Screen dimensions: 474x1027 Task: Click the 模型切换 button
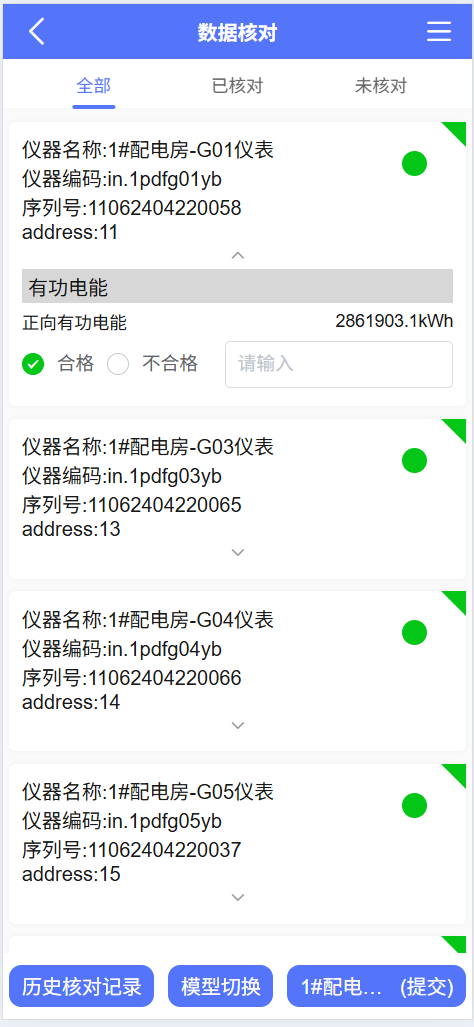(x=221, y=986)
